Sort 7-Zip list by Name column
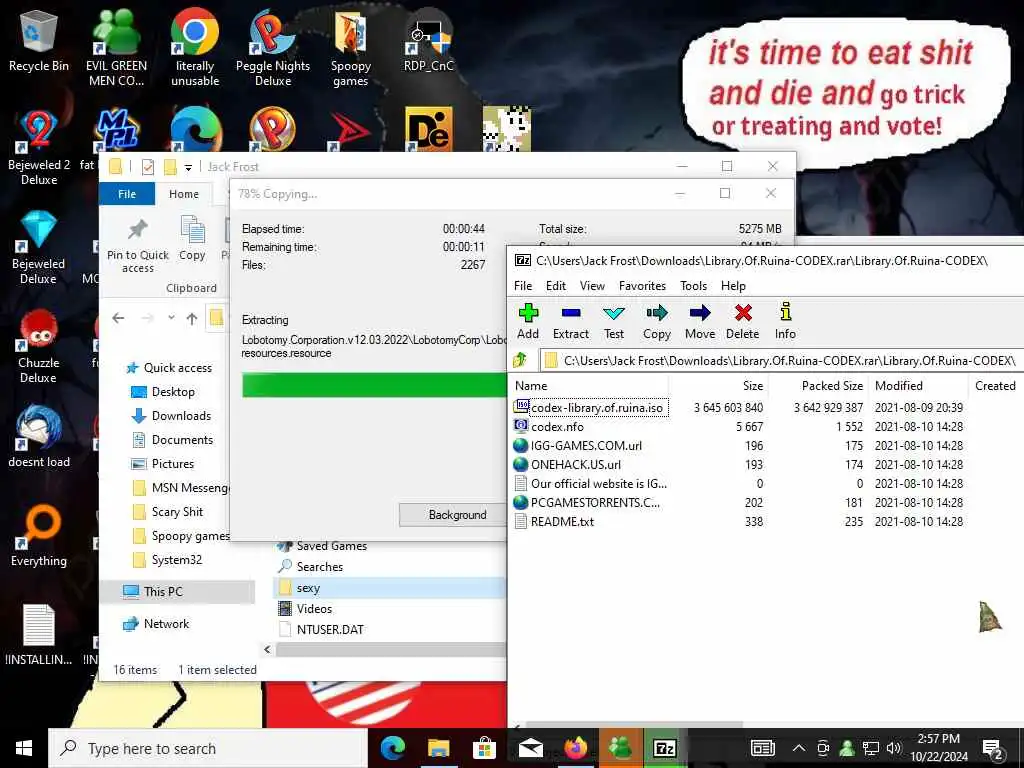The width and height of the screenshot is (1024, 768). 588,385
